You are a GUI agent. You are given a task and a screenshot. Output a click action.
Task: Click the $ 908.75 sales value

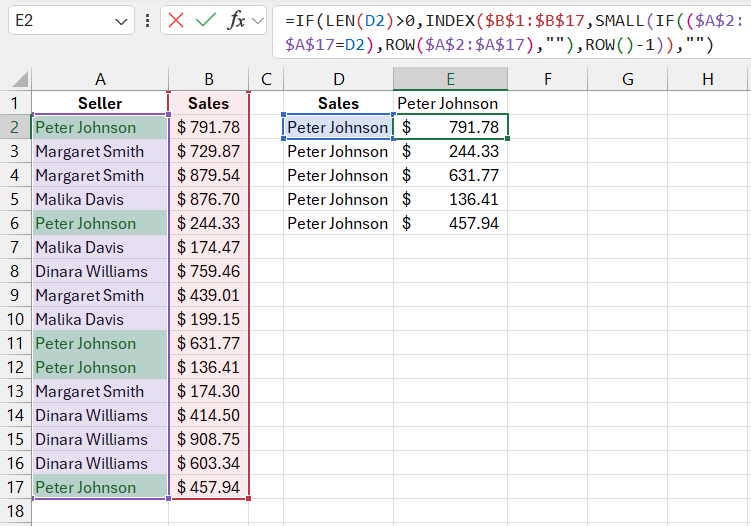pyautogui.click(x=209, y=439)
